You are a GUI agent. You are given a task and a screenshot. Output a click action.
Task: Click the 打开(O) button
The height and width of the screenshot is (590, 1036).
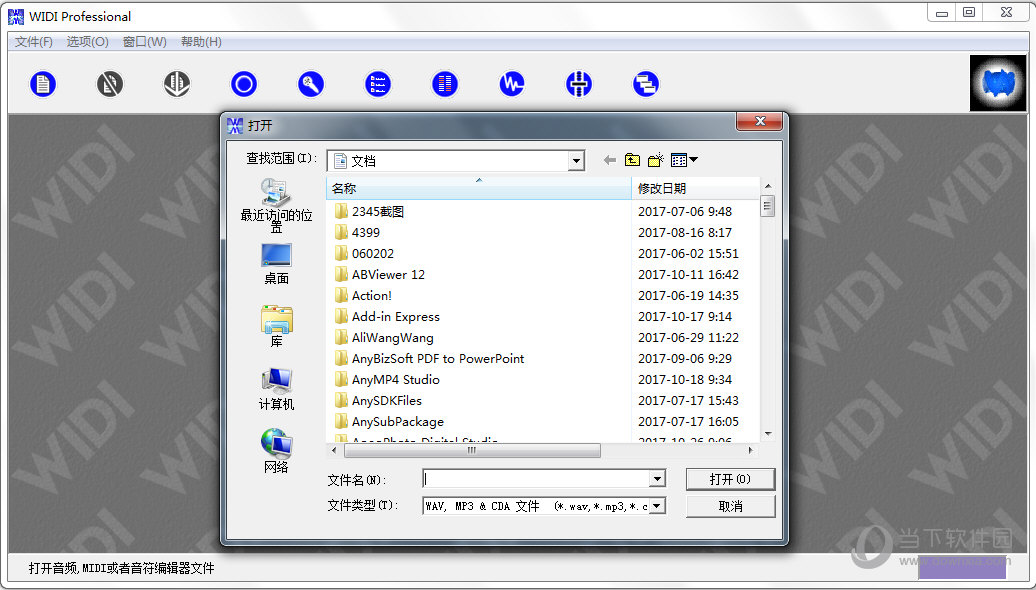point(730,479)
